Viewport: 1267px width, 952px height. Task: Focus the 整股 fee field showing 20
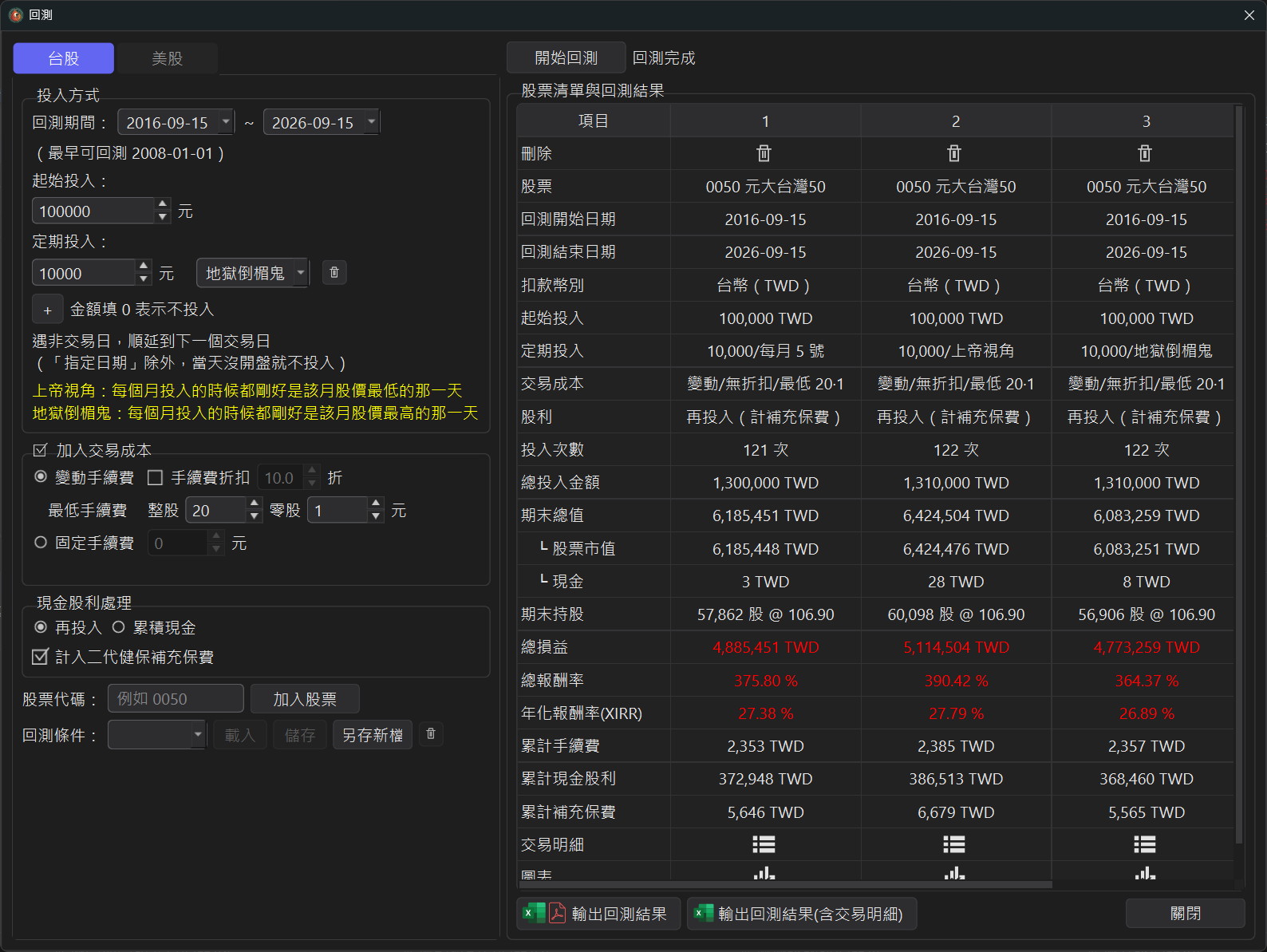(x=216, y=510)
